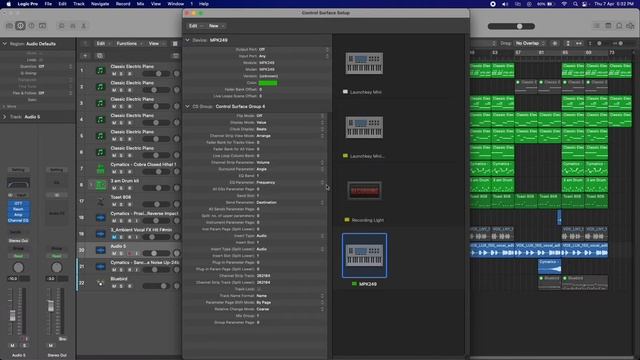Click the Channel EQ insert on Audio 5 strip
The height and width of the screenshot is (360, 640).
[18, 221]
